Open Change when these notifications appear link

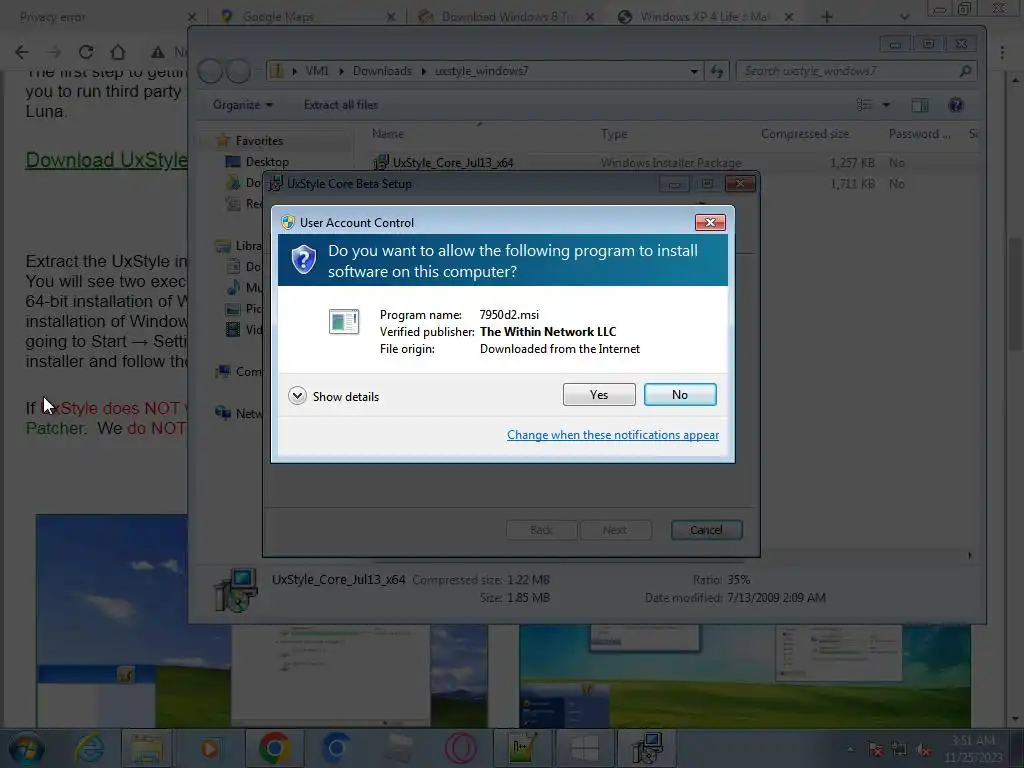pyautogui.click(x=613, y=435)
